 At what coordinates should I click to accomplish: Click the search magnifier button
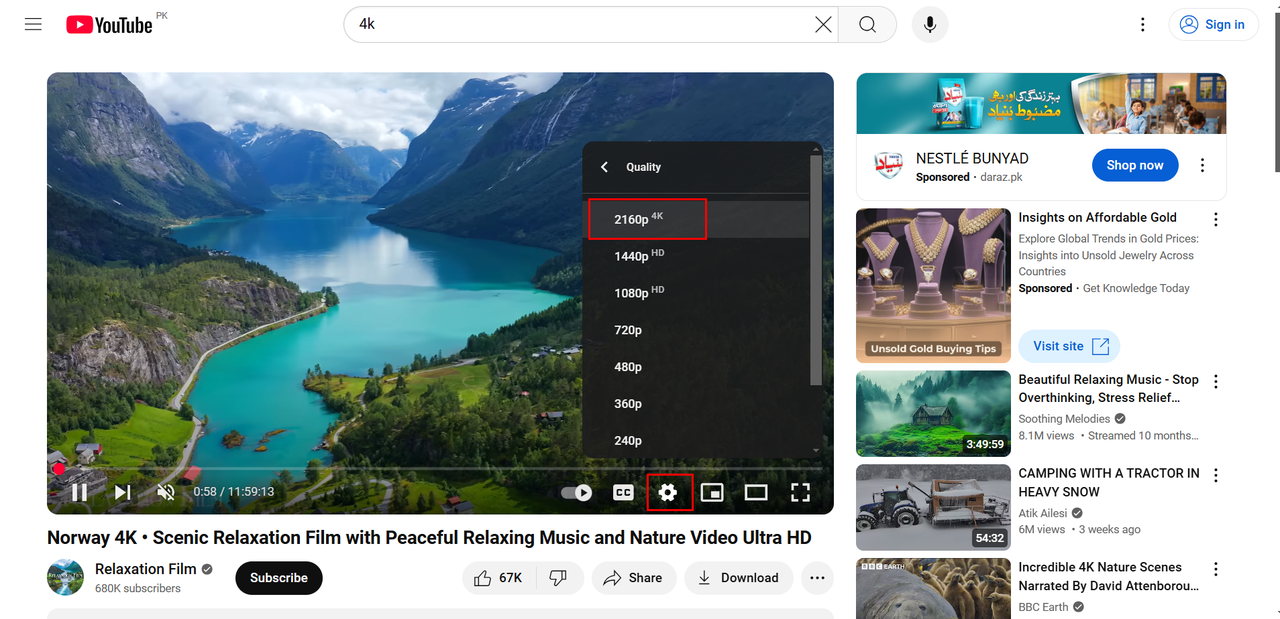[x=867, y=25]
